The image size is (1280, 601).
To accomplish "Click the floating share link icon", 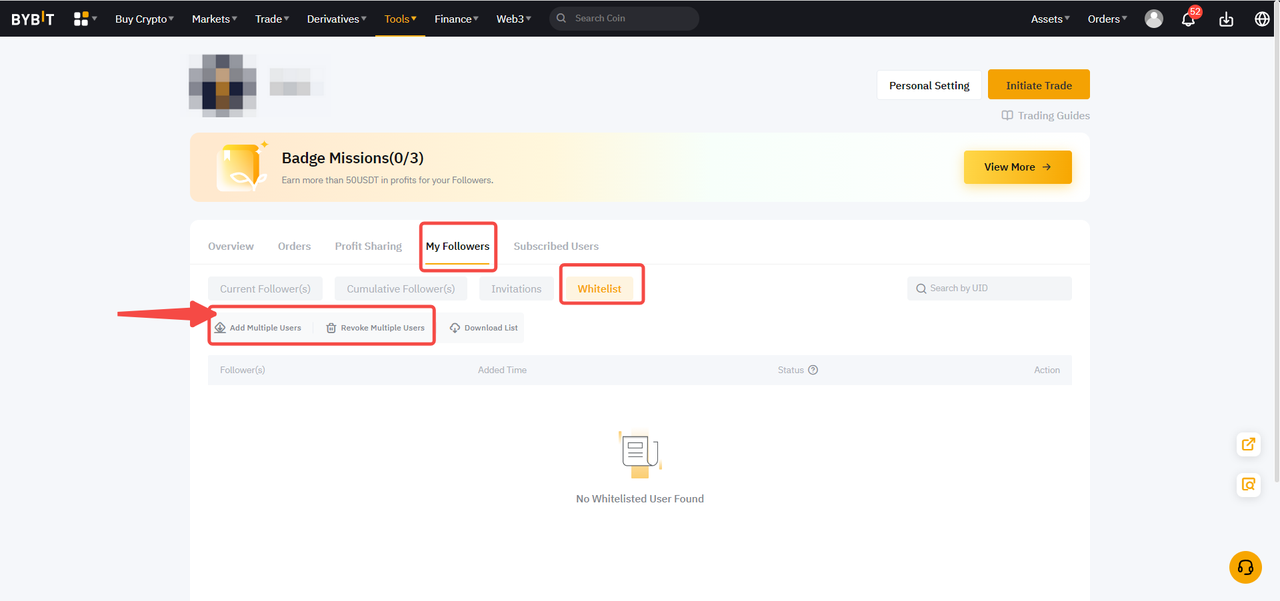I will coord(1248,444).
